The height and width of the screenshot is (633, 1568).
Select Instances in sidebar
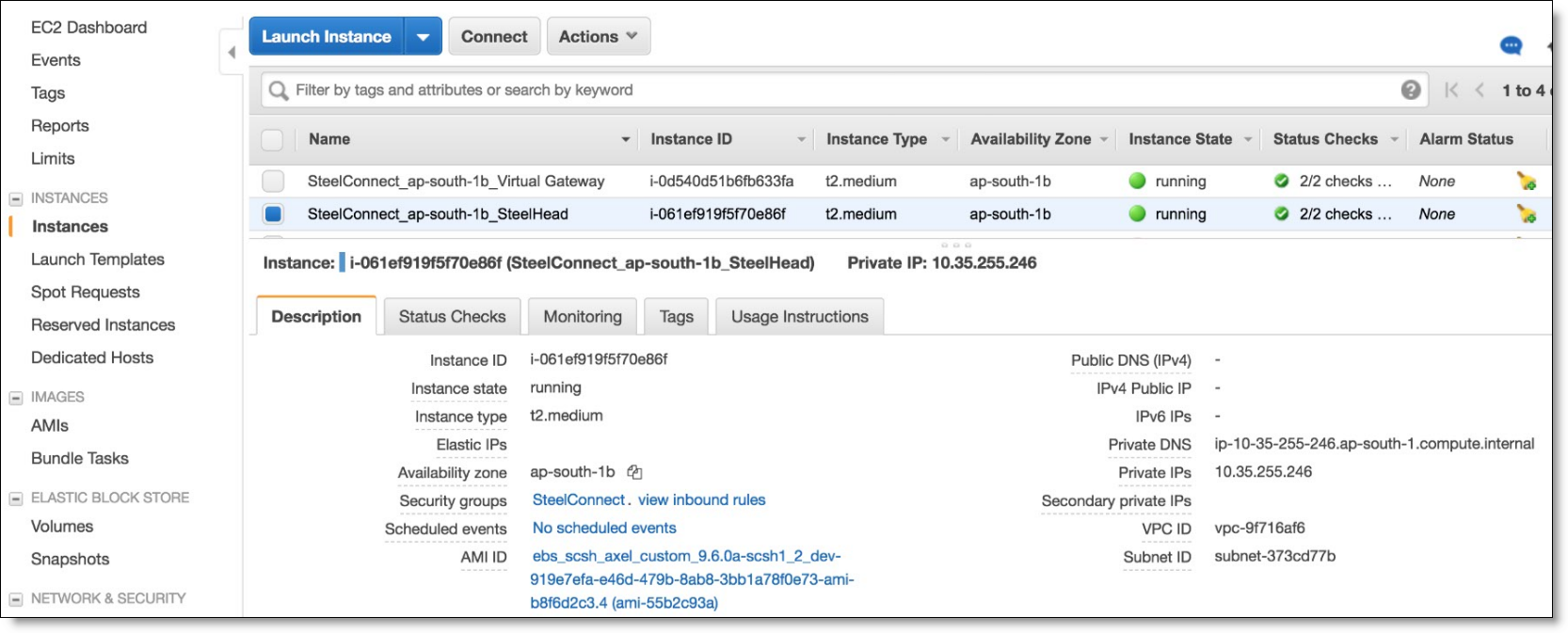(x=70, y=227)
